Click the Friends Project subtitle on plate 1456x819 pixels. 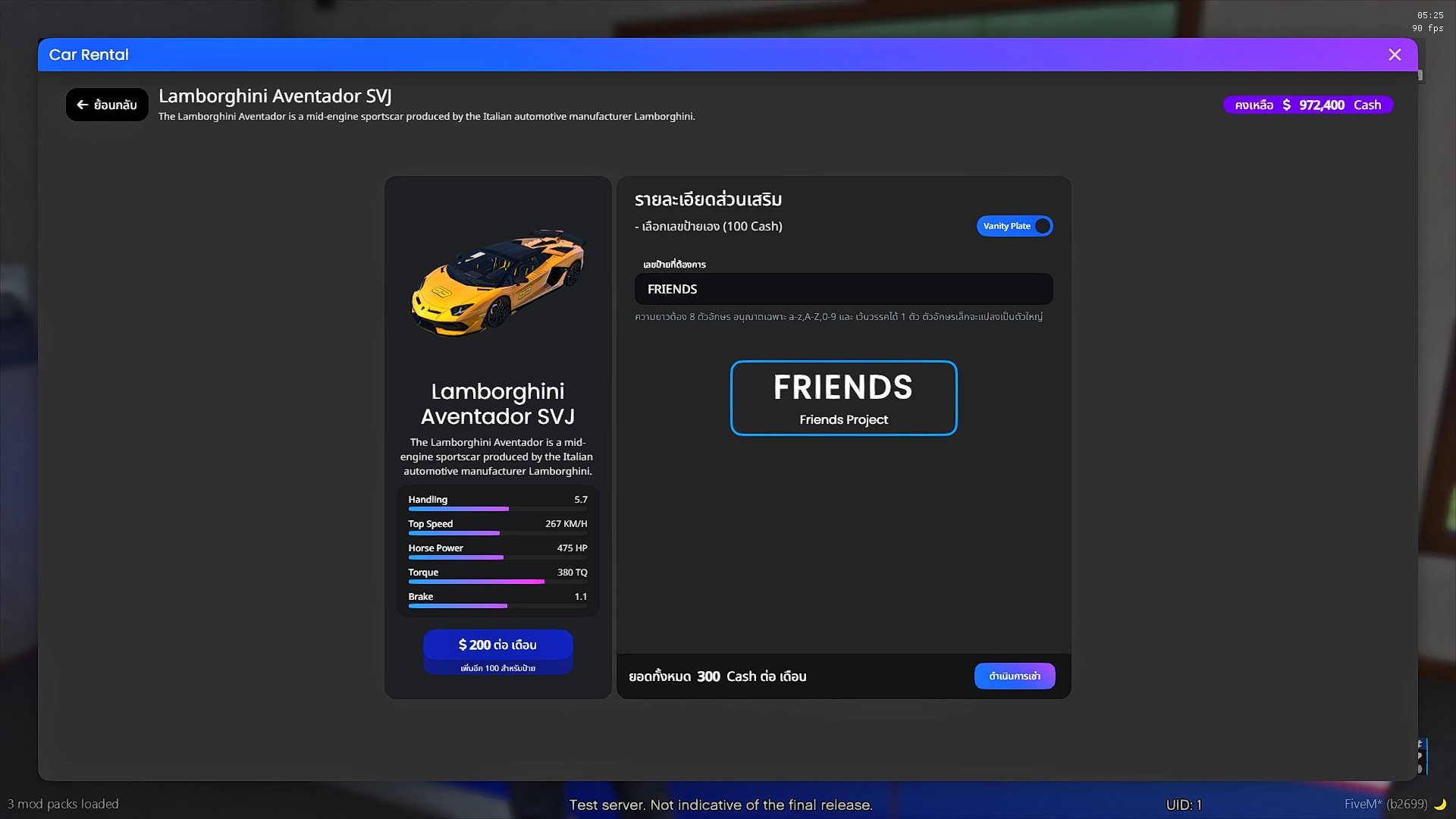click(843, 419)
